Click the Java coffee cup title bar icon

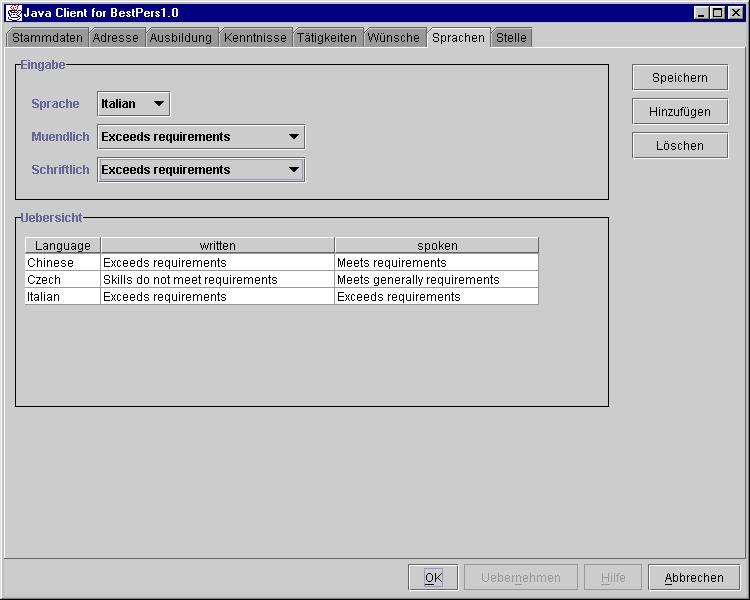pyautogui.click(x=14, y=13)
